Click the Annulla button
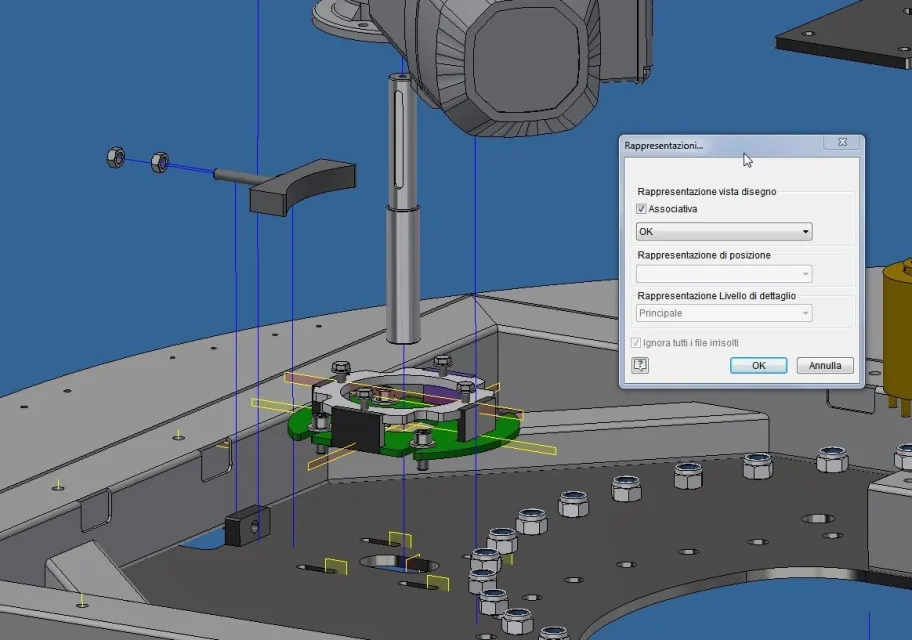The image size is (912, 640). coord(825,365)
